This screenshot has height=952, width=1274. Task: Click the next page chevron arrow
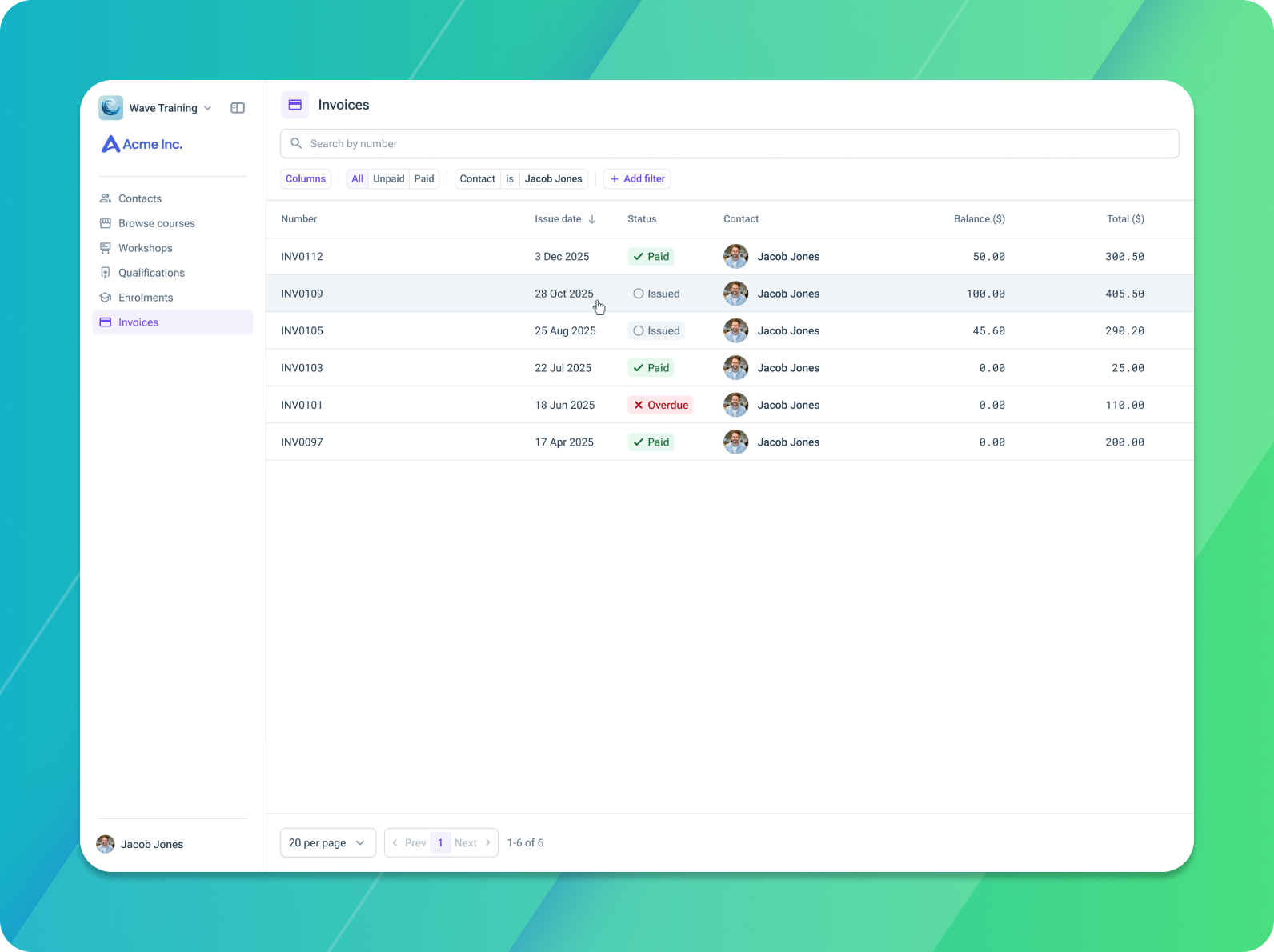487,842
